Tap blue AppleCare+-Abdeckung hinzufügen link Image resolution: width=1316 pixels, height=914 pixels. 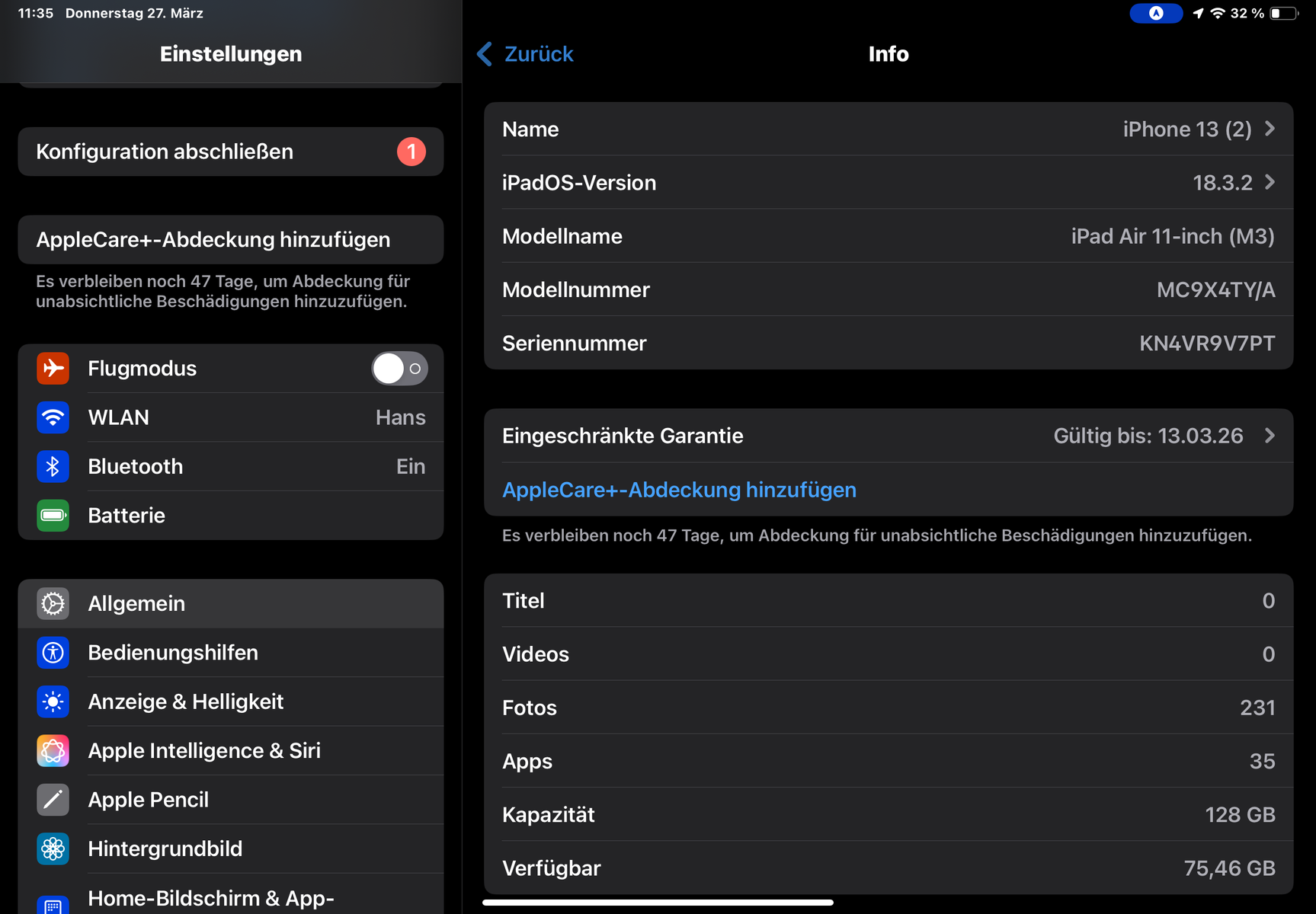coord(679,490)
